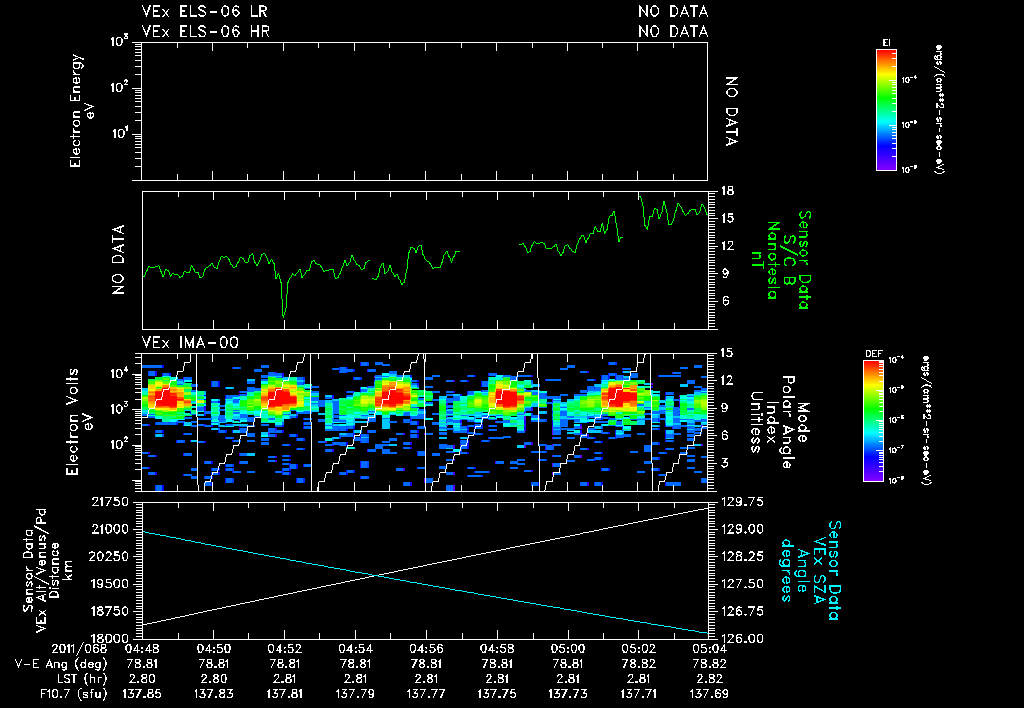The width and height of the screenshot is (1024, 708).
Task: Click the Electron Energy eV axis label
Action: [82, 110]
